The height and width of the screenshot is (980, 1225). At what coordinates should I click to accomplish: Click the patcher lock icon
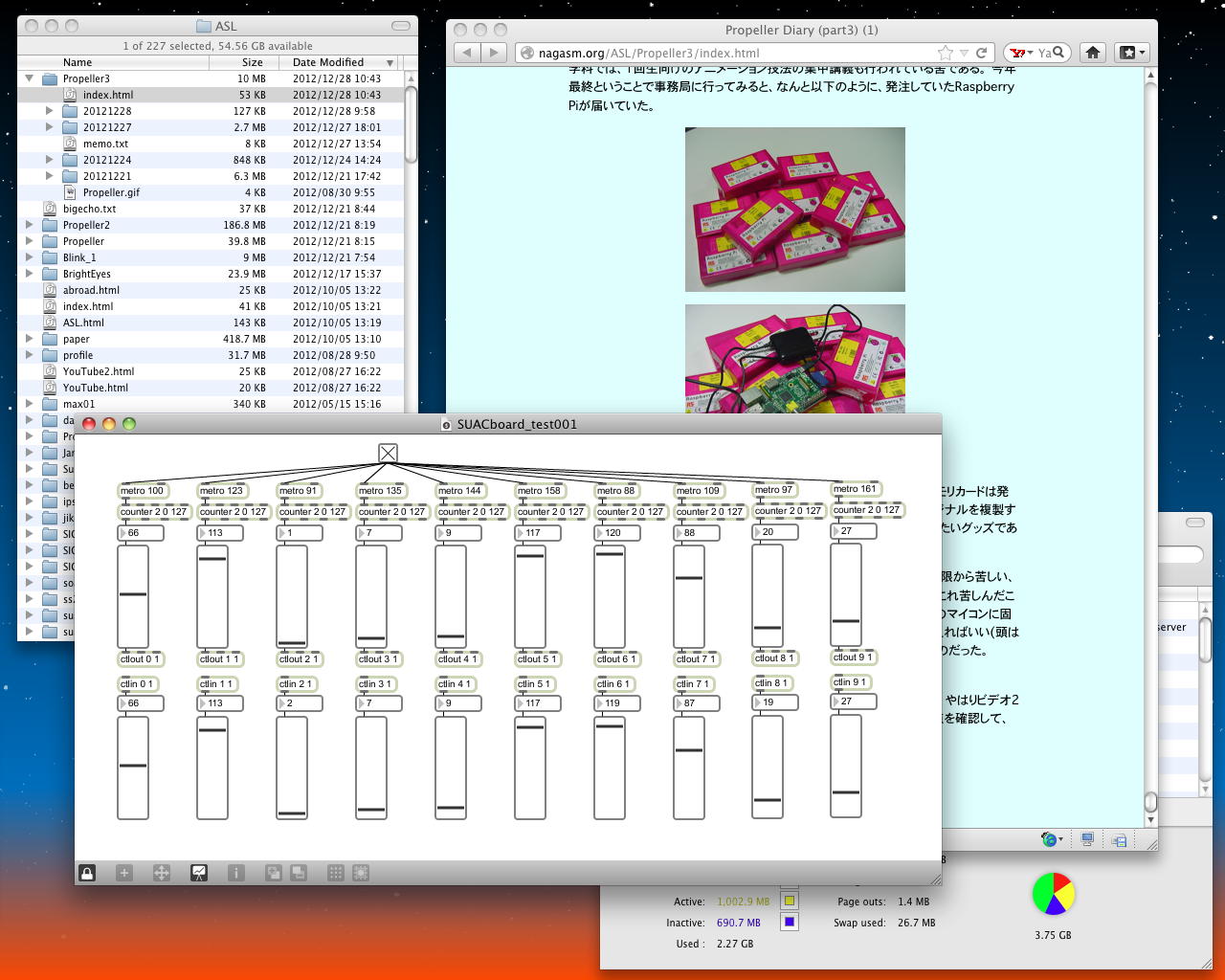click(x=87, y=873)
